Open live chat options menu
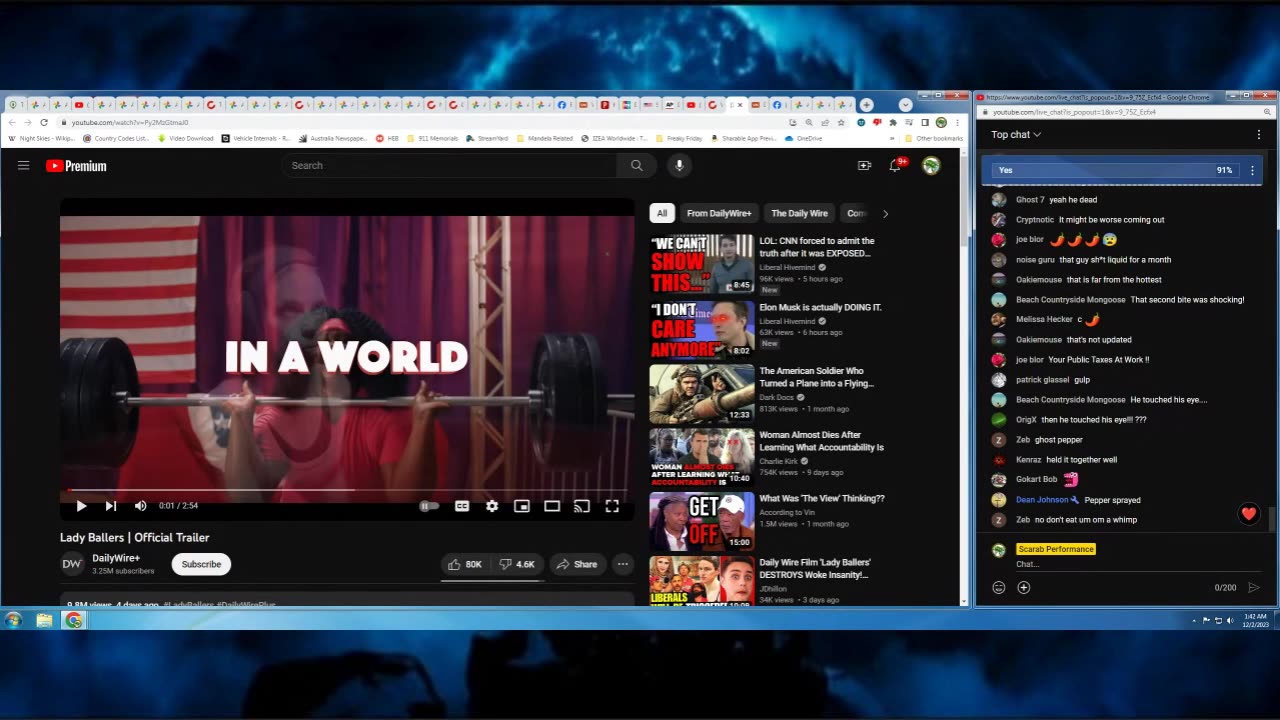 tap(1259, 134)
